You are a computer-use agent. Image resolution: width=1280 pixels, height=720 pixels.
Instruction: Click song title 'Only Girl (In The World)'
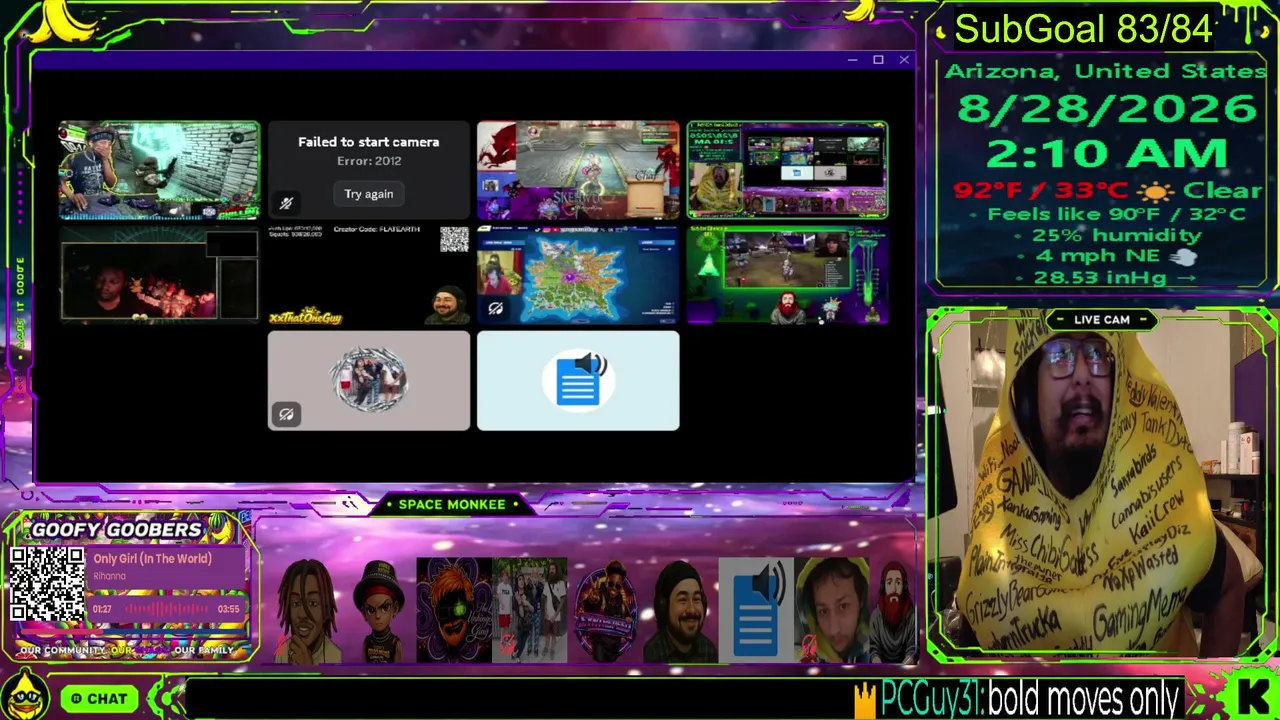click(153, 559)
